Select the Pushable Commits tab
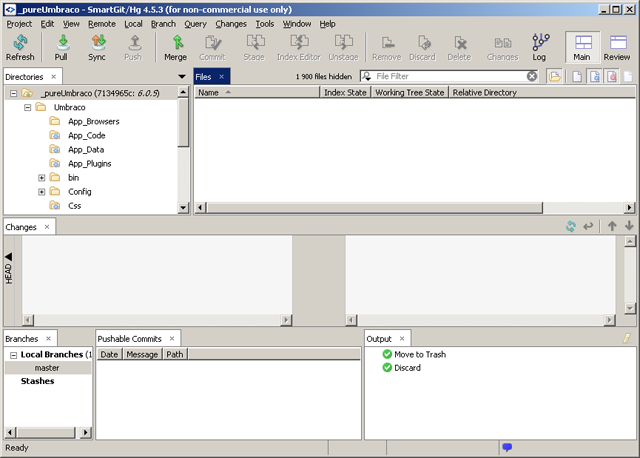640x458 pixels. point(132,339)
